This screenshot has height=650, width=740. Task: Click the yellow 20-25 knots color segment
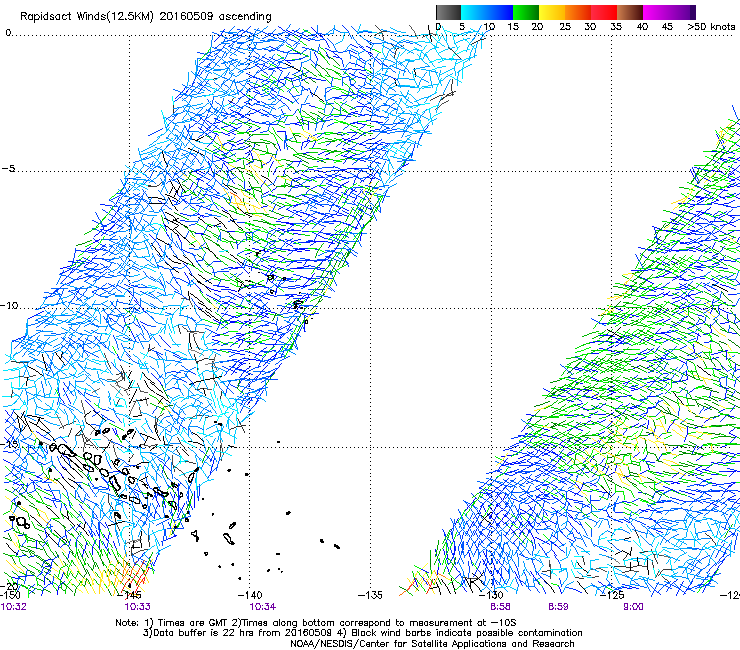(552, 12)
